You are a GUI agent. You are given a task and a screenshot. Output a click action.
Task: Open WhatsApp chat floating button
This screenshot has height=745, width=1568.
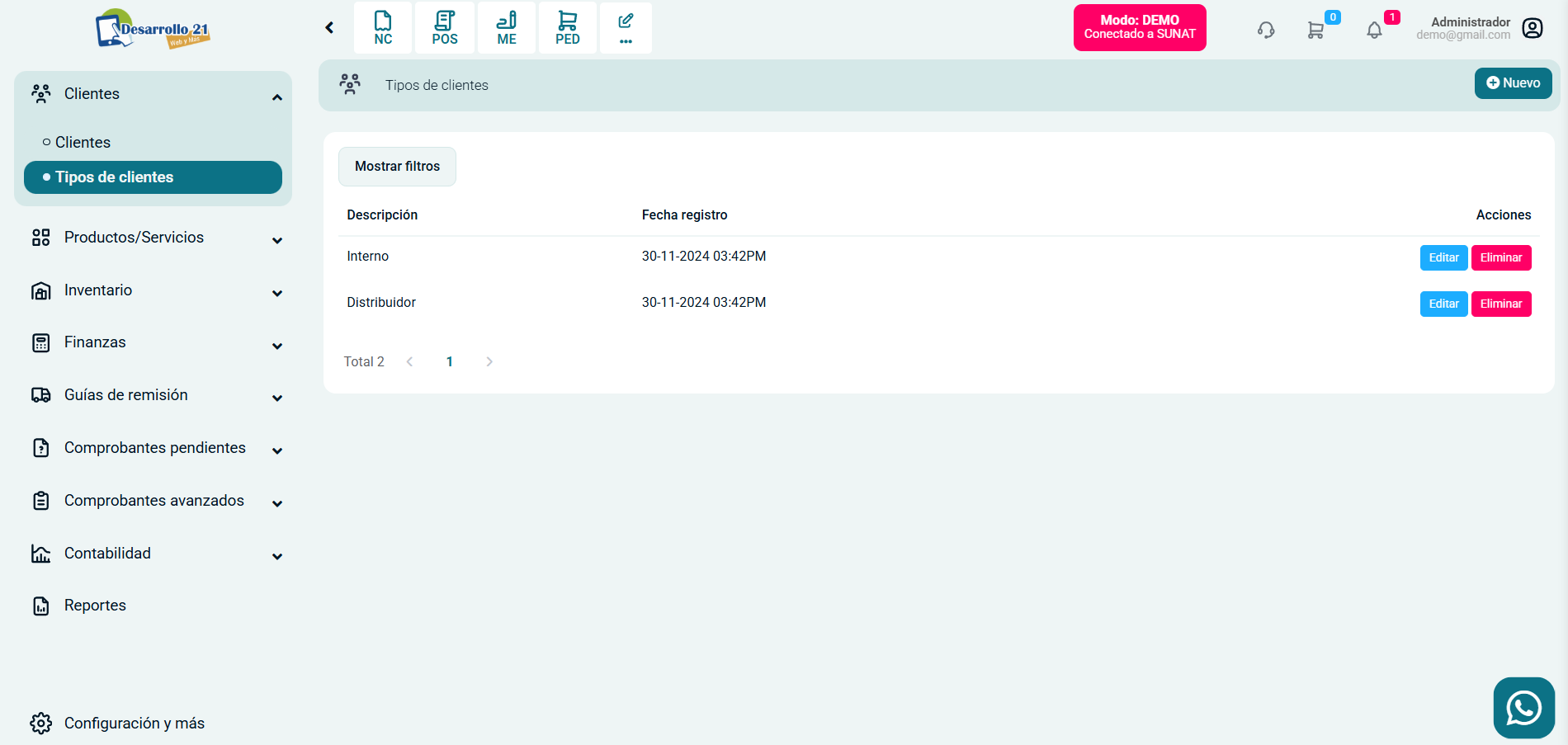tap(1523, 708)
